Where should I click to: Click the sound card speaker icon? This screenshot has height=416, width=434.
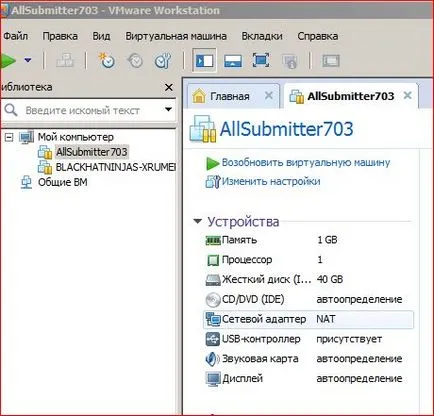pos(213,359)
